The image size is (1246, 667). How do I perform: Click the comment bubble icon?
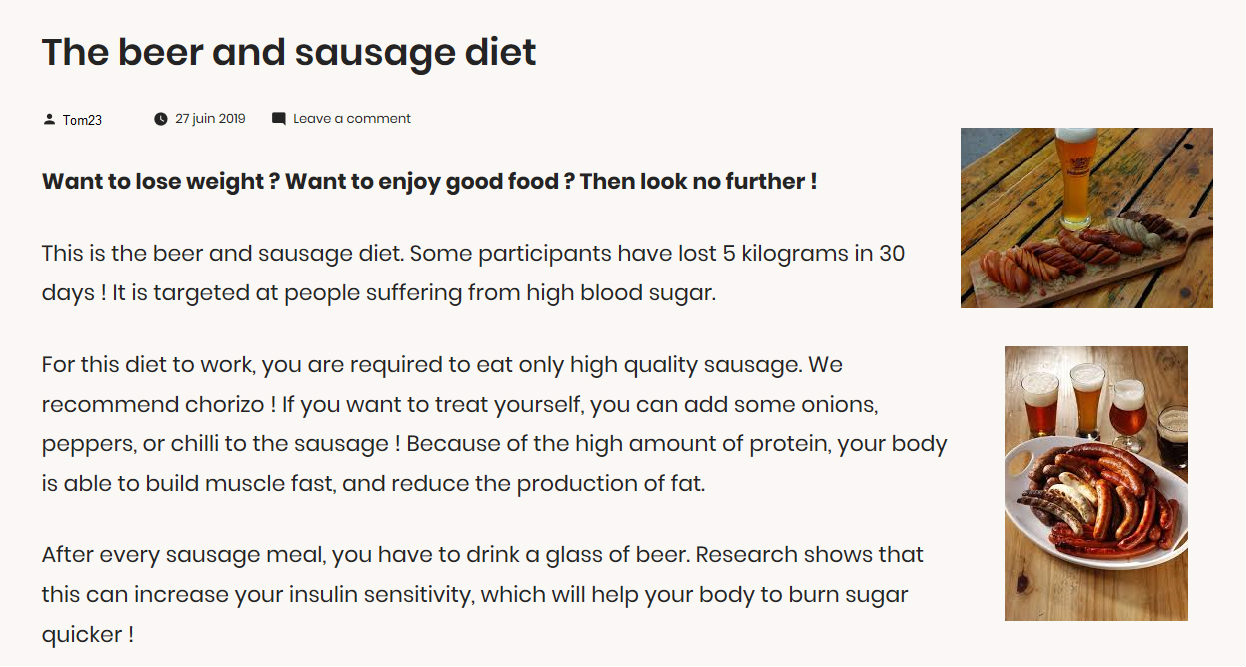tap(279, 118)
